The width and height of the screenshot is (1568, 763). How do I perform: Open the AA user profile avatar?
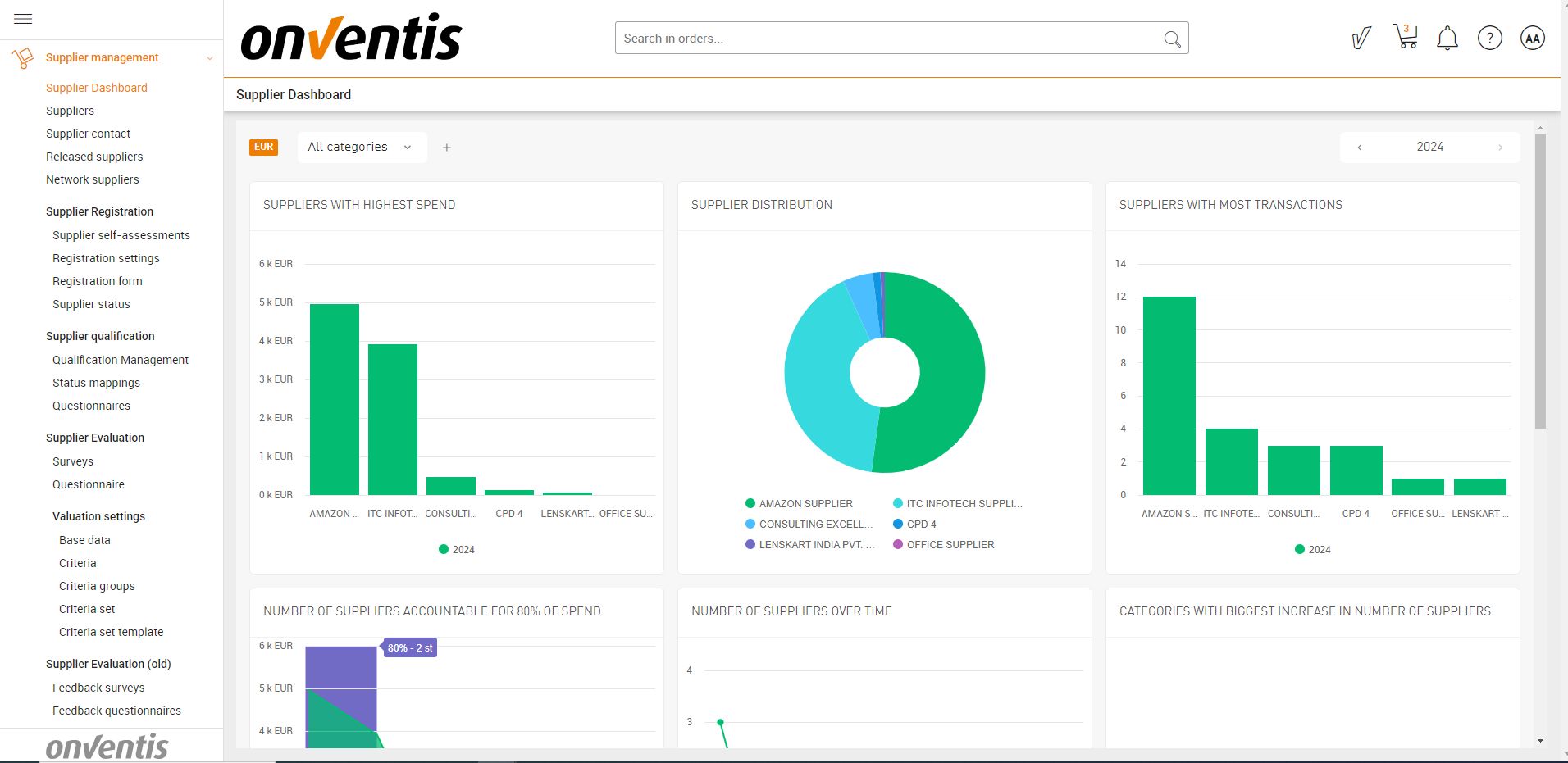[x=1532, y=38]
